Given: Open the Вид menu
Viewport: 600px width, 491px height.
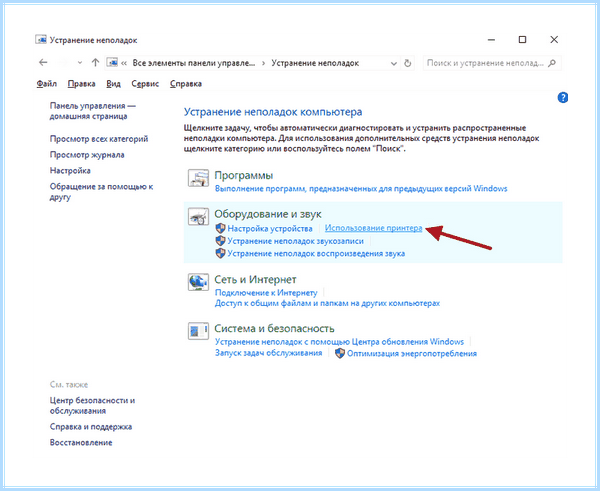Looking at the screenshot, I should pyautogui.click(x=113, y=84).
